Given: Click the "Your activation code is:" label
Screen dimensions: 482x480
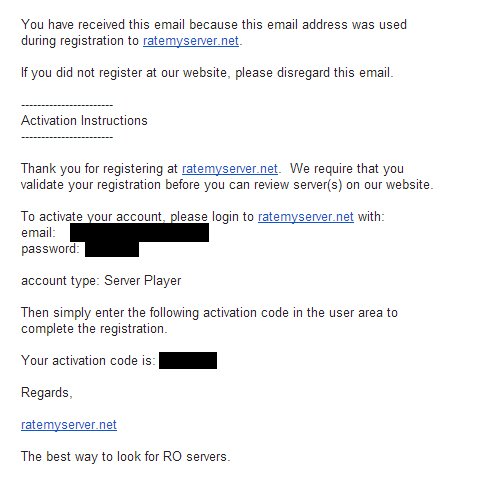Looking at the screenshot, I should coord(88,361).
